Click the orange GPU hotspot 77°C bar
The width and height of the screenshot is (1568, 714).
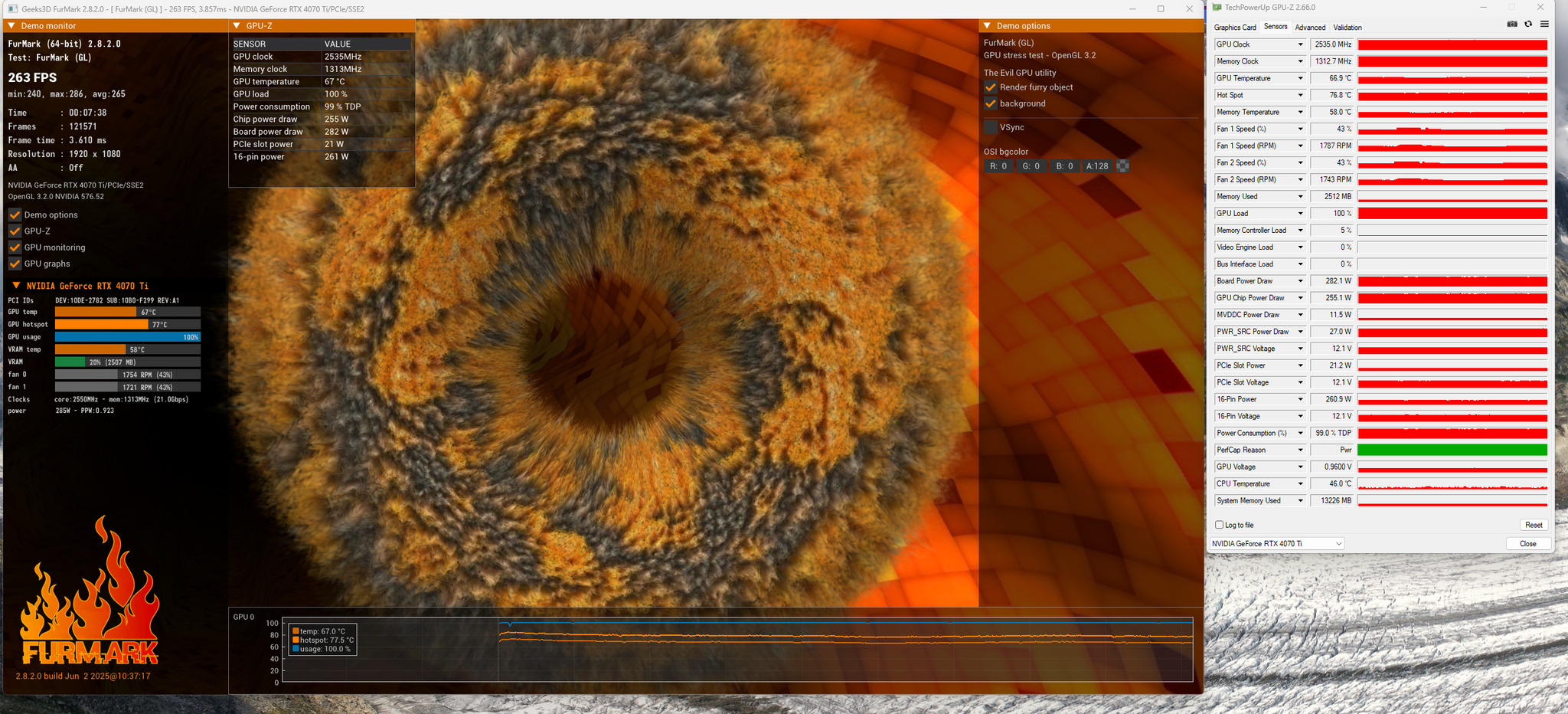click(101, 325)
